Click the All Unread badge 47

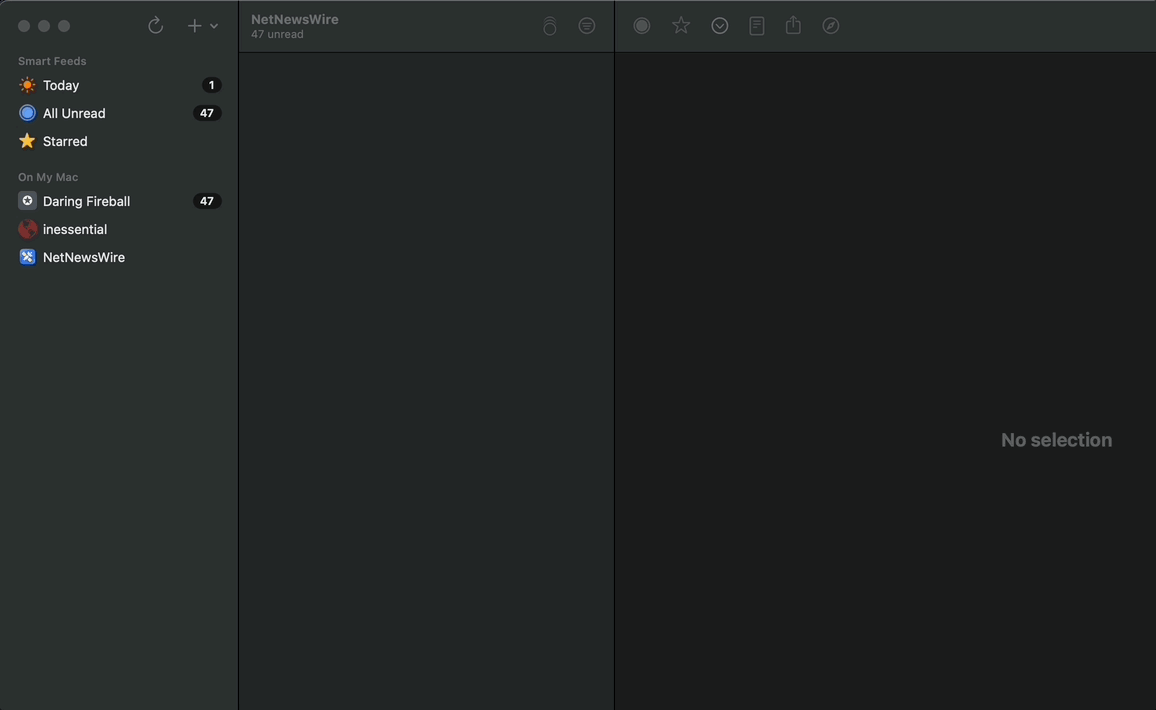207,114
